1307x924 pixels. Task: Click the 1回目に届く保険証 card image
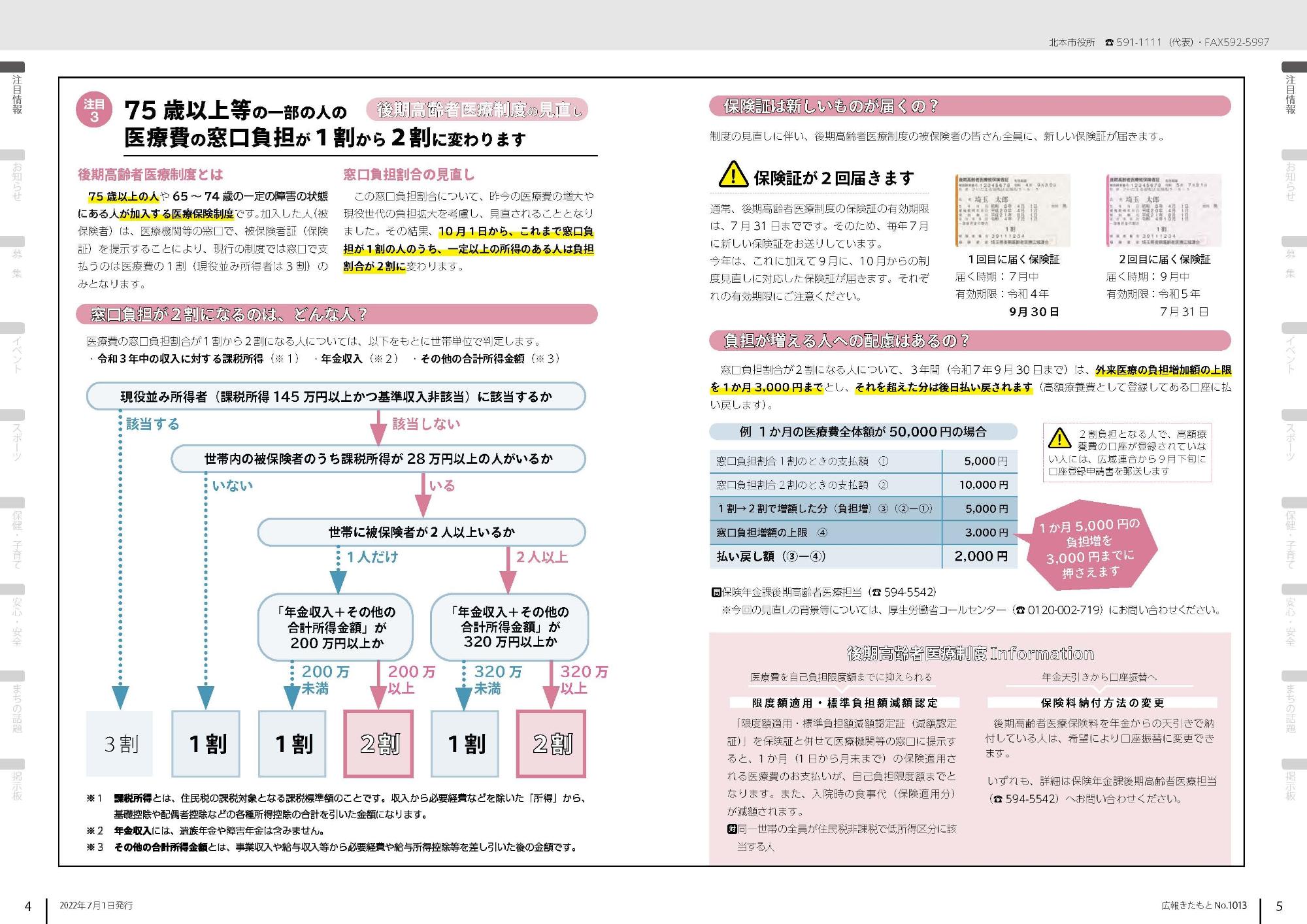click(1013, 210)
